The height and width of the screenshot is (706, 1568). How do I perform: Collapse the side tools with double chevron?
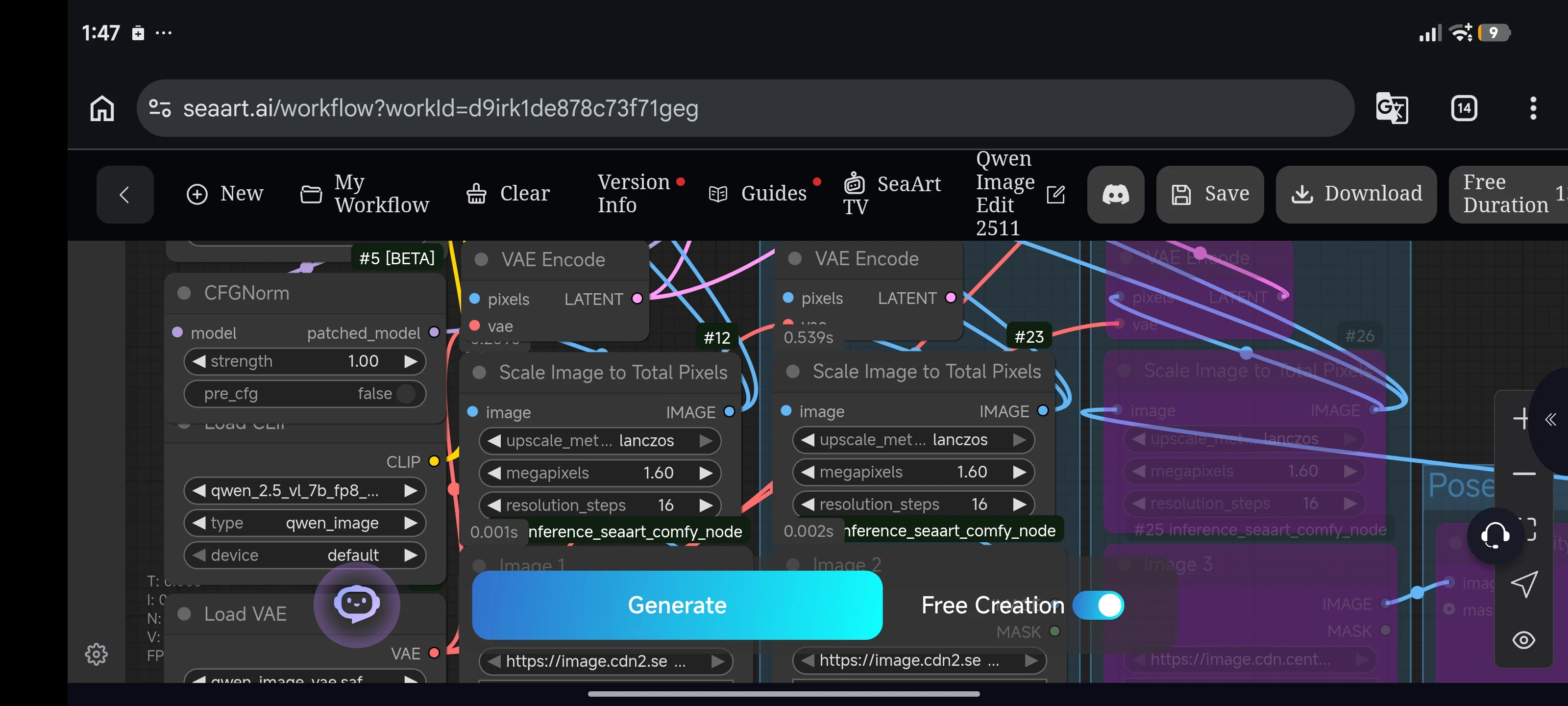(1550, 419)
